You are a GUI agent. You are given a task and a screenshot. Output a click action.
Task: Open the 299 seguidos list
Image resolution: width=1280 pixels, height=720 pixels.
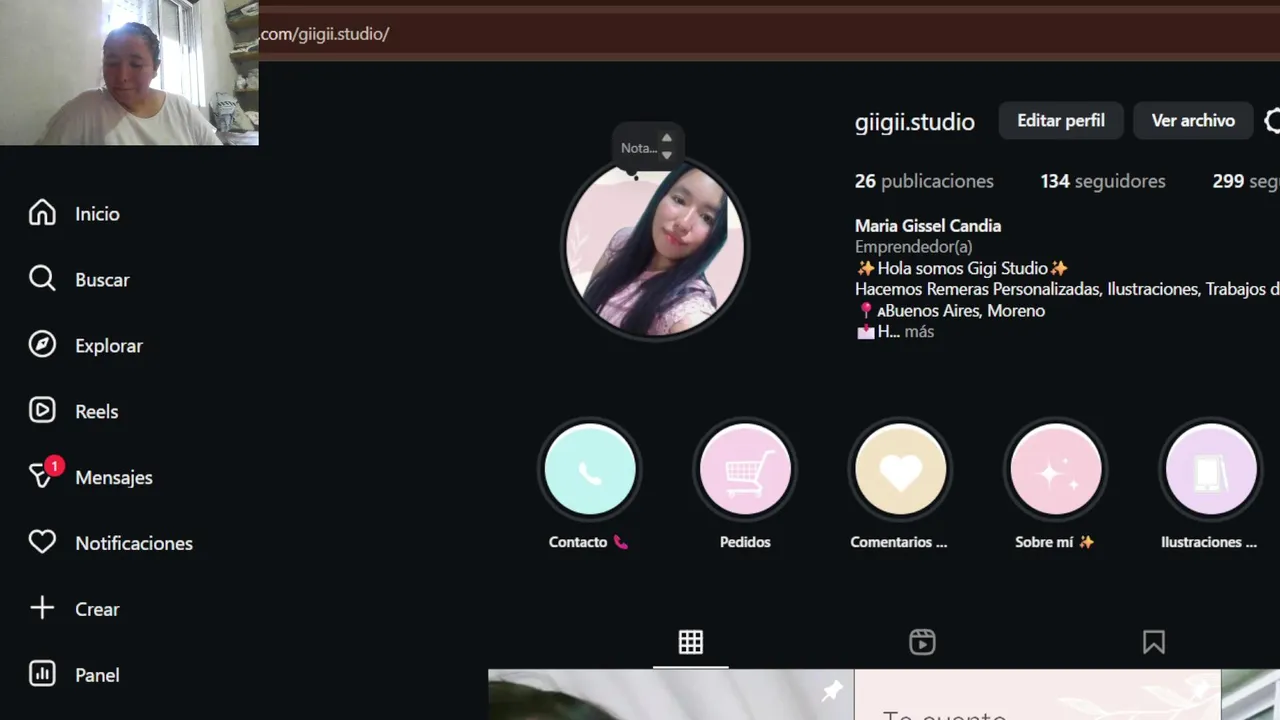coord(1246,181)
